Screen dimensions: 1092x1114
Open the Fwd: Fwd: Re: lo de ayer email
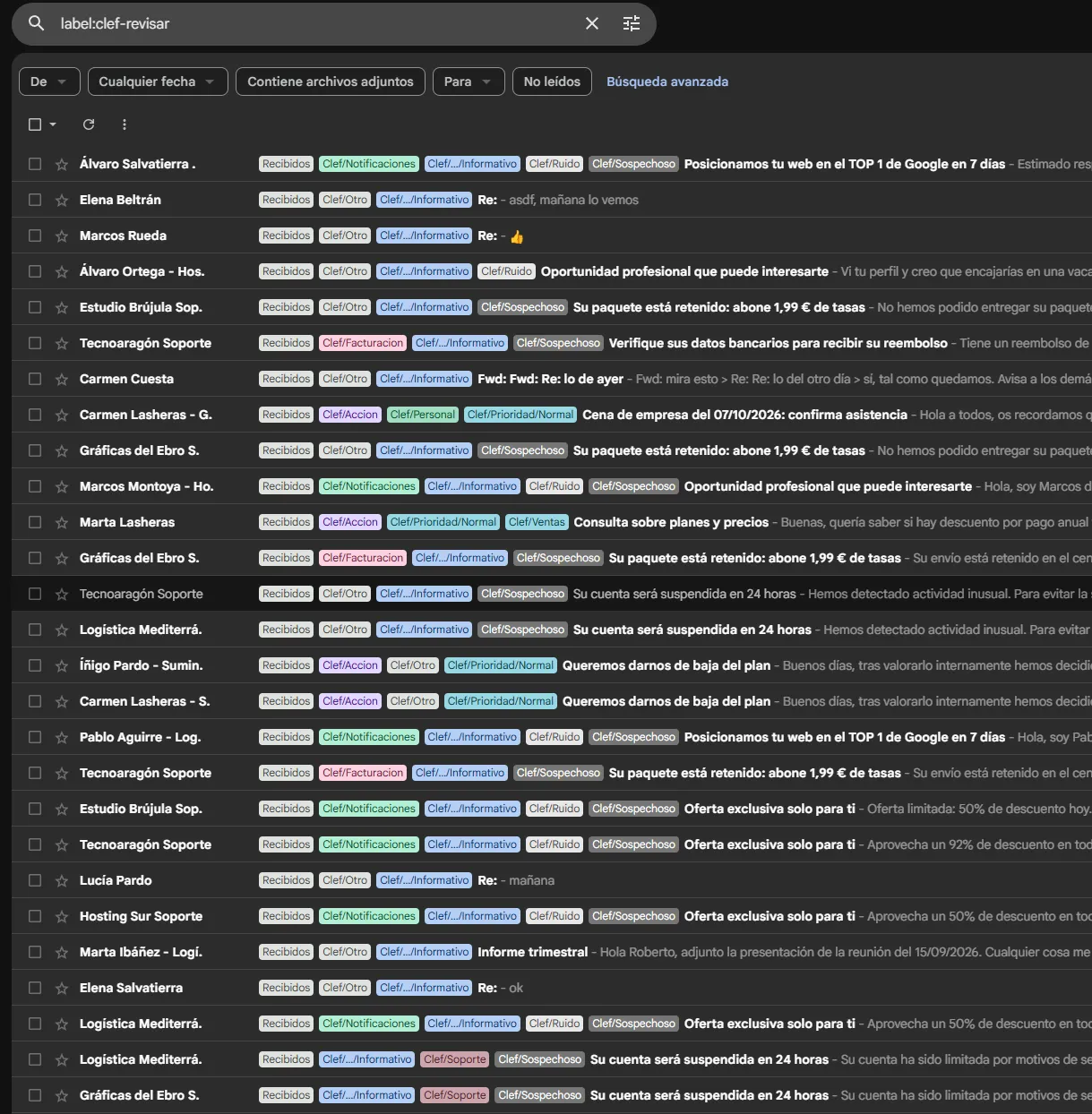[x=552, y=379]
